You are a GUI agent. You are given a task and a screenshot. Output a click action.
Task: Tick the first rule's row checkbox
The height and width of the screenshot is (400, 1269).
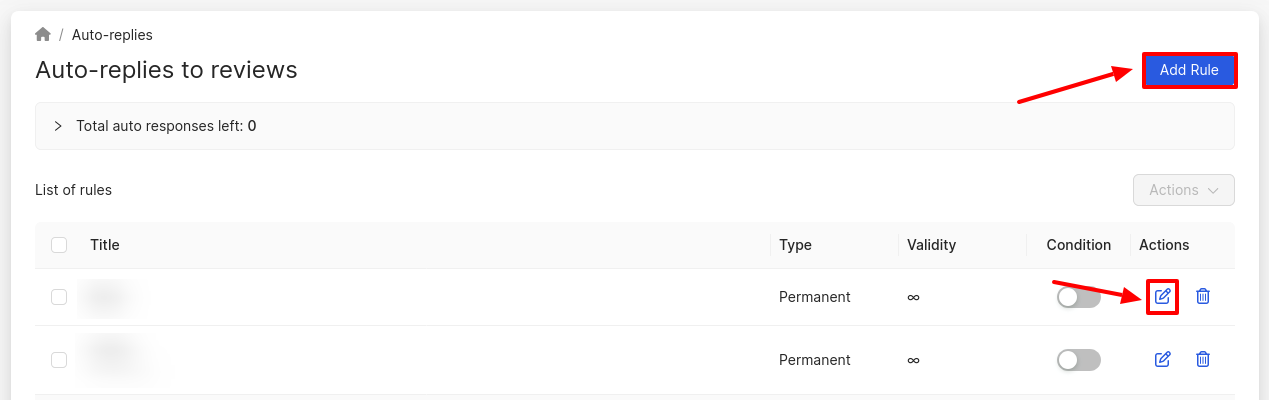[59, 297]
